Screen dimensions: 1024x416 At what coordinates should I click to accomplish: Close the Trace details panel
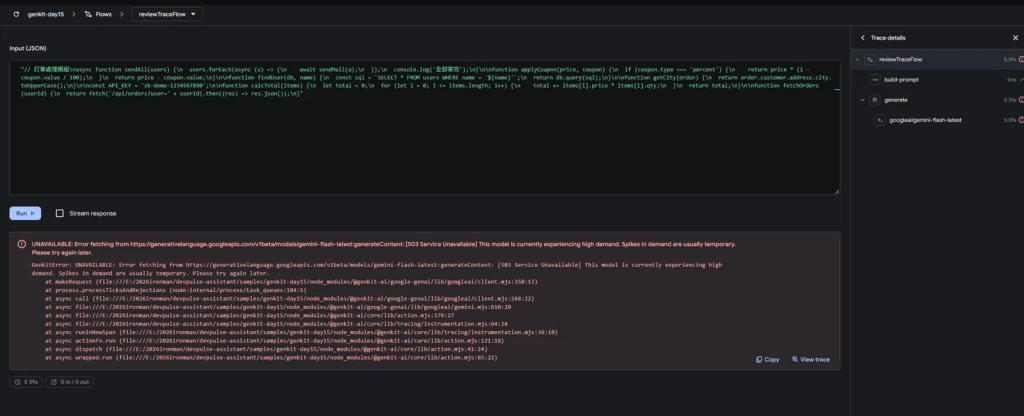click(1015, 38)
